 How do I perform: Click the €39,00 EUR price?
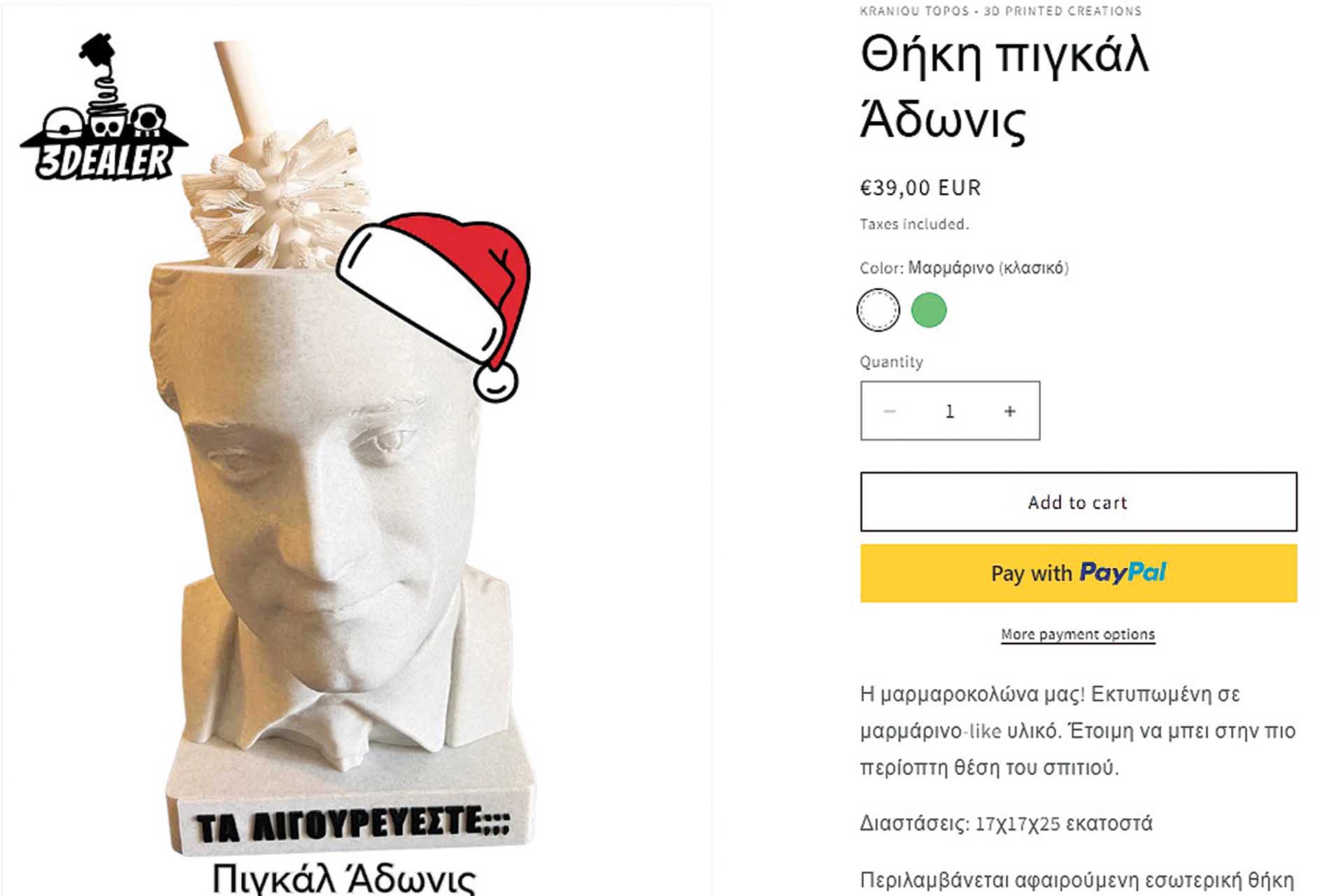tap(921, 188)
